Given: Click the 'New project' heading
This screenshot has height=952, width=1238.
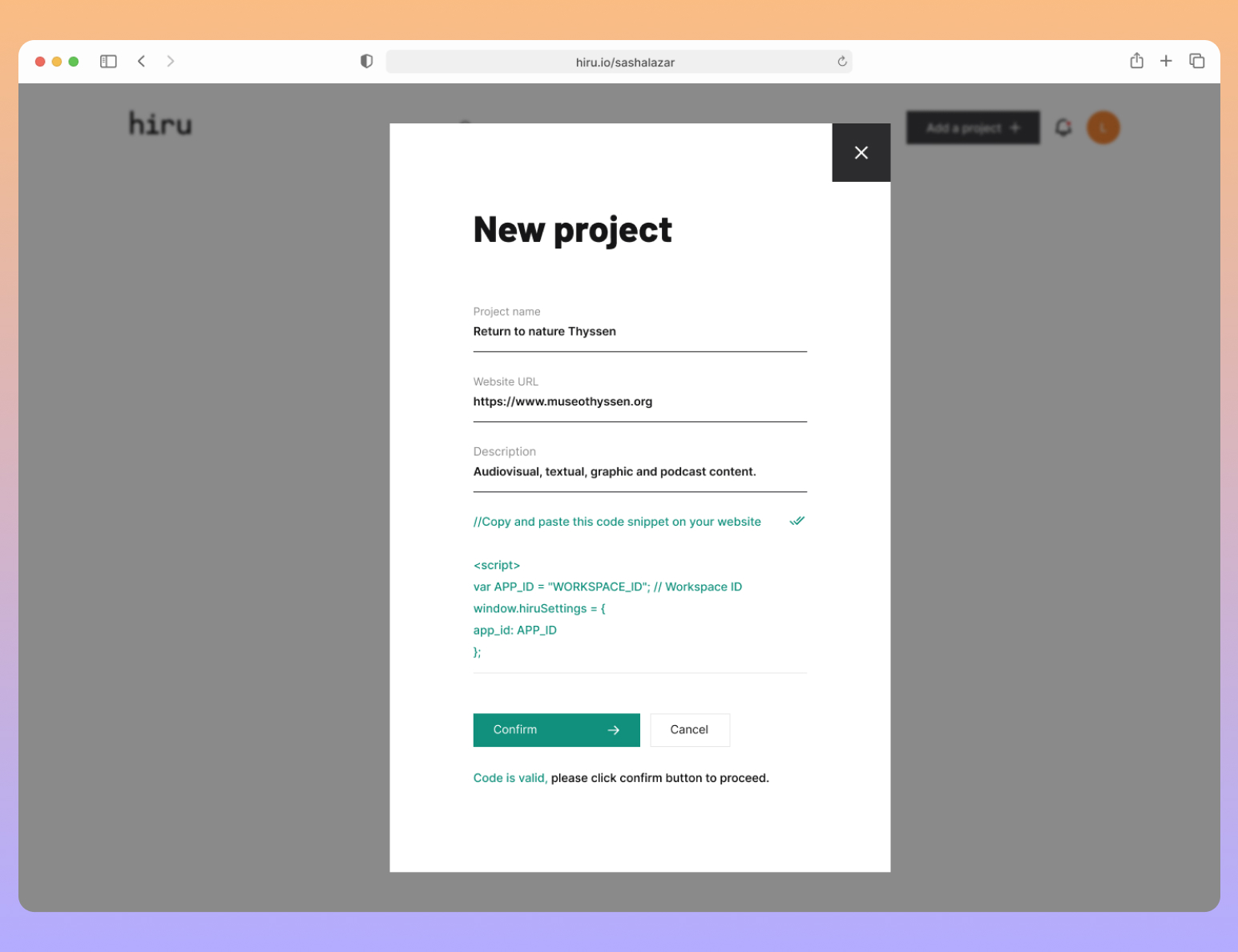Looking at the screenshot, I should [572, 230].
